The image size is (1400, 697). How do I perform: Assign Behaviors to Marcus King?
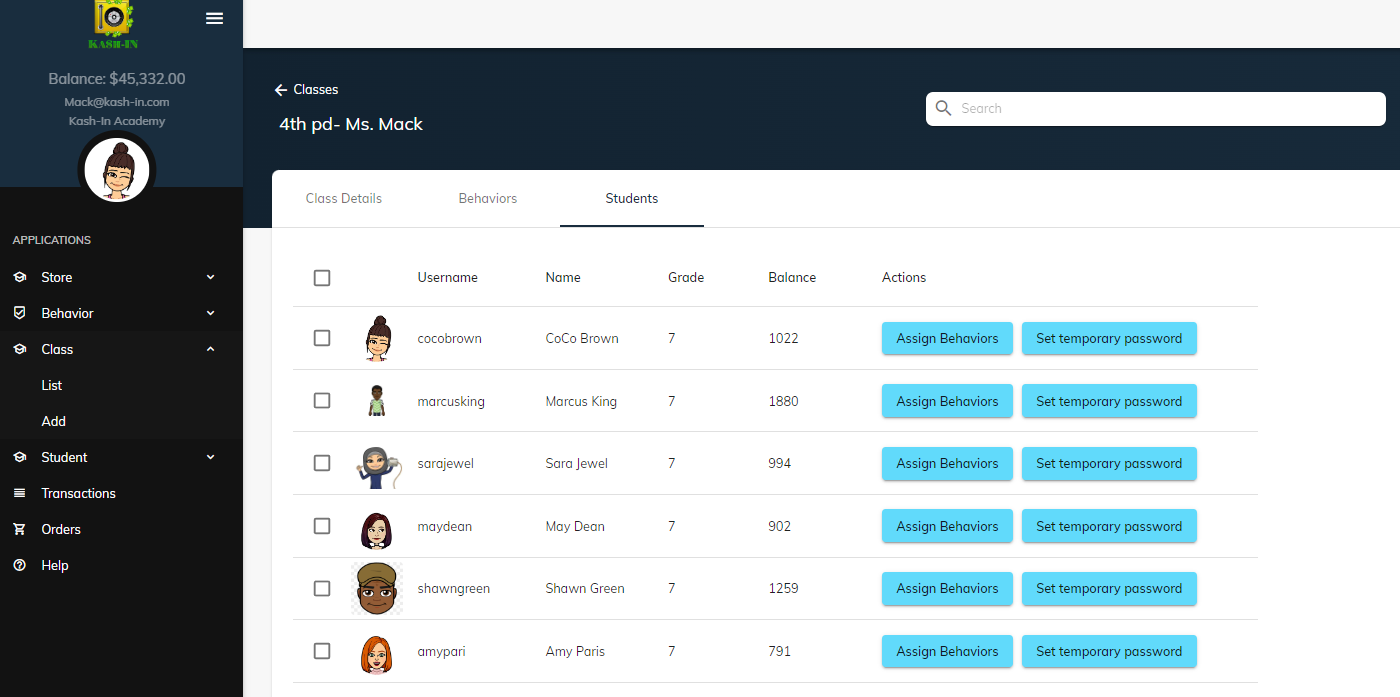coord(946,400)
